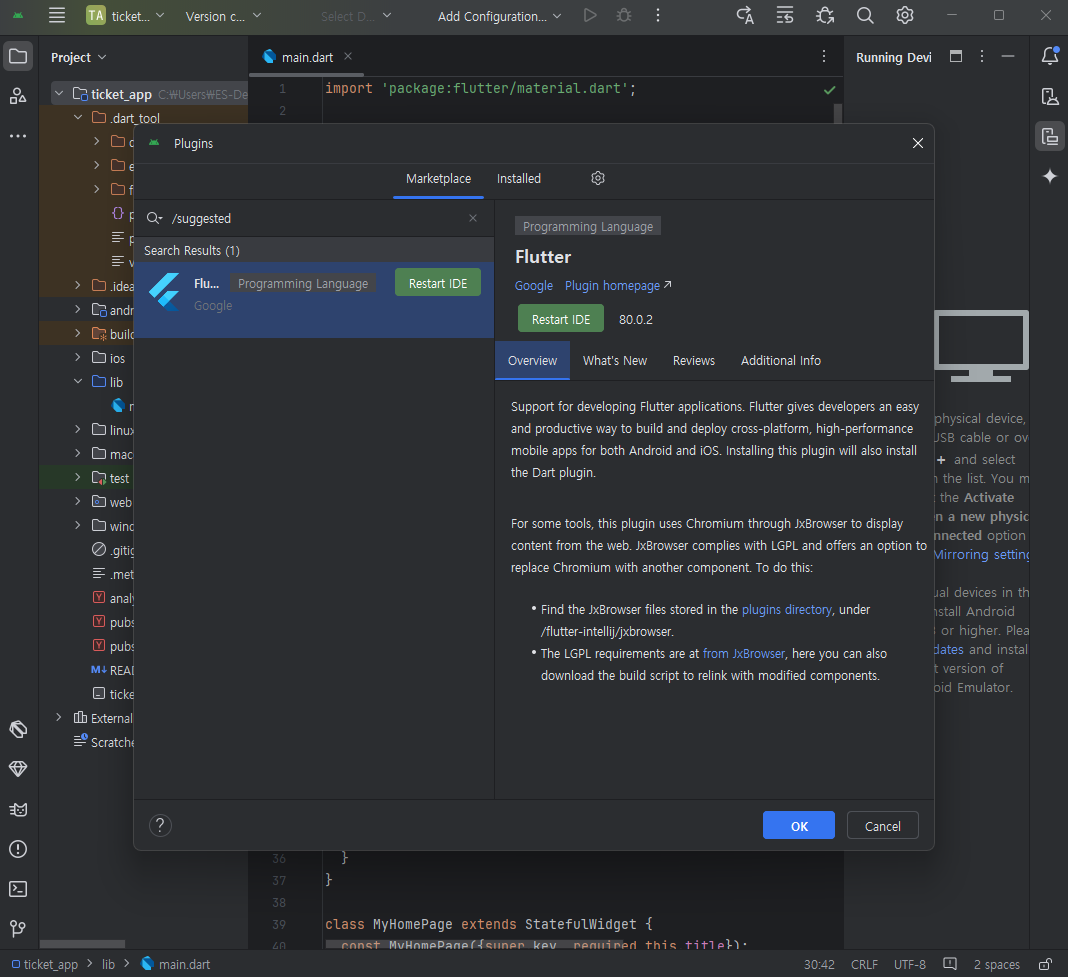1068x977 pixels.
Task: Toggle Running Devices window mode icon
Action: [x=956, y=57]
